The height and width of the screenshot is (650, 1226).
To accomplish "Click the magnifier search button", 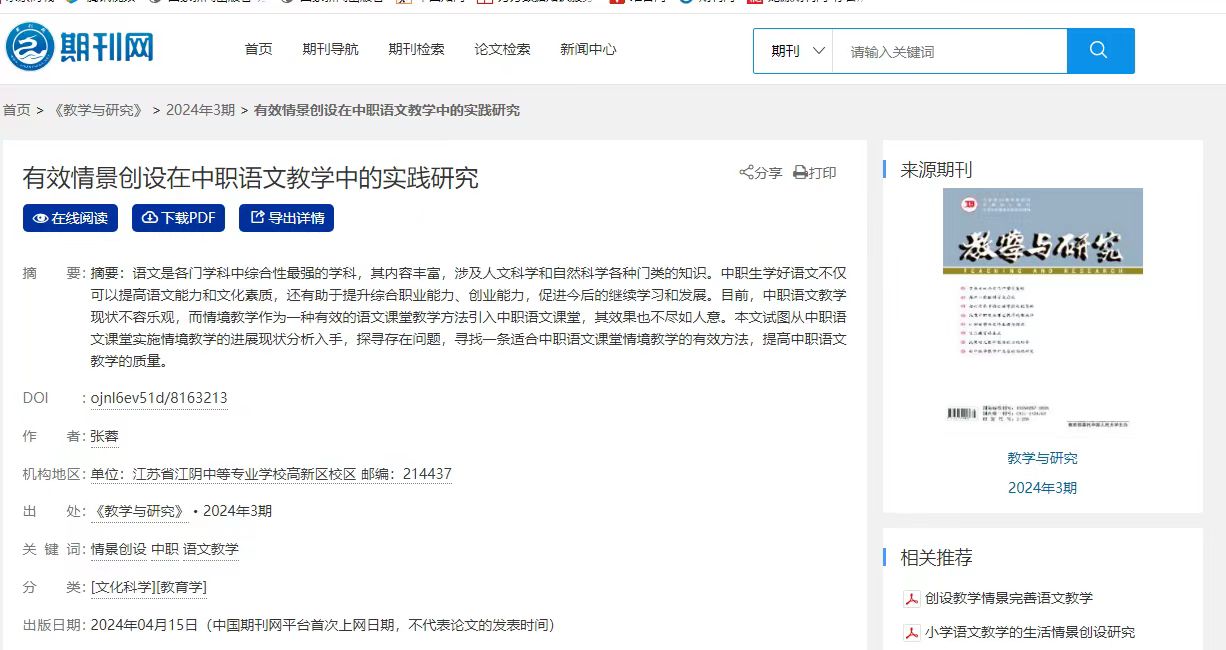I will point(1100,51).
